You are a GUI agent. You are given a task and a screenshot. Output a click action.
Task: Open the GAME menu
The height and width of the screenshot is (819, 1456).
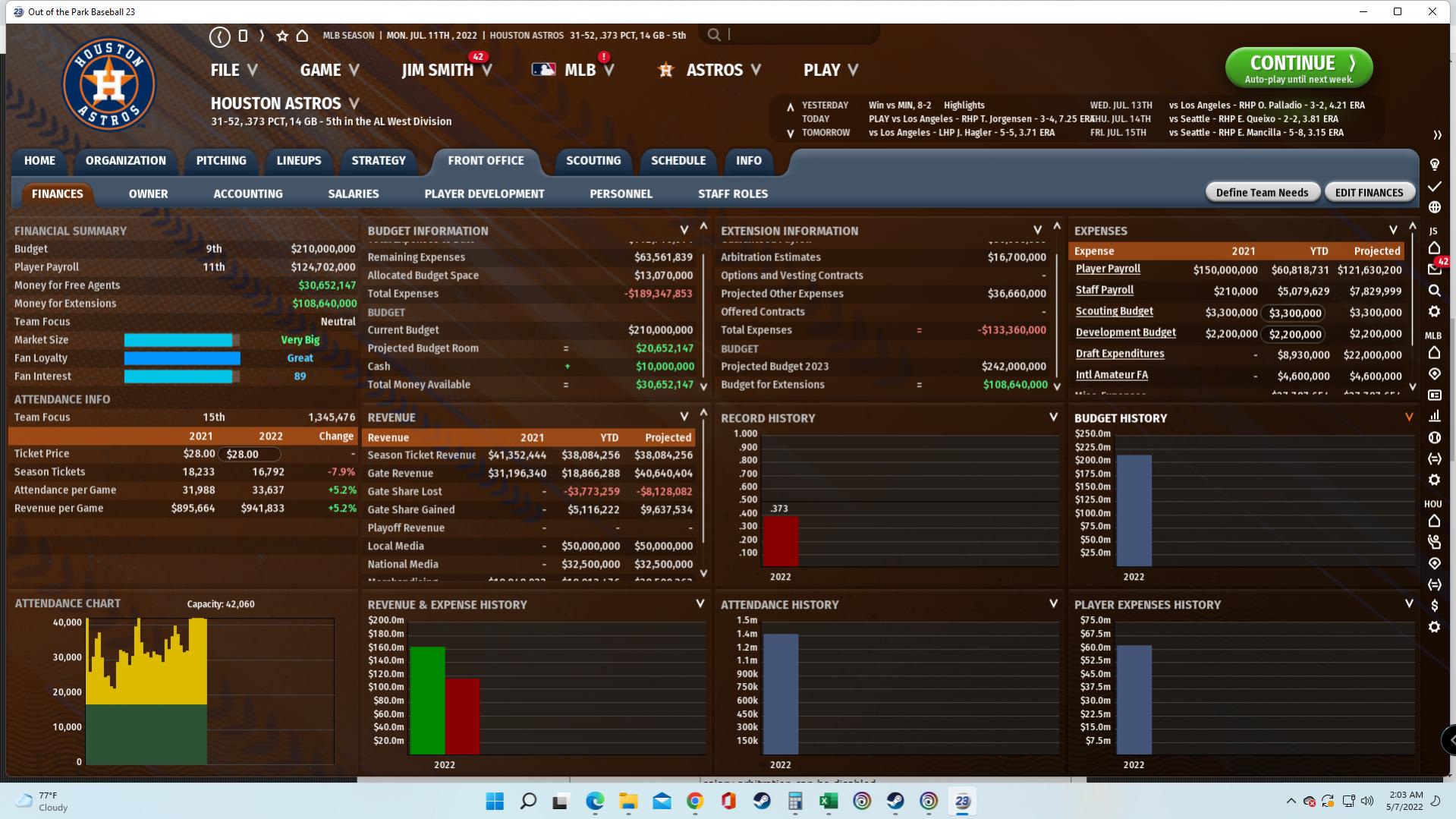329,70
